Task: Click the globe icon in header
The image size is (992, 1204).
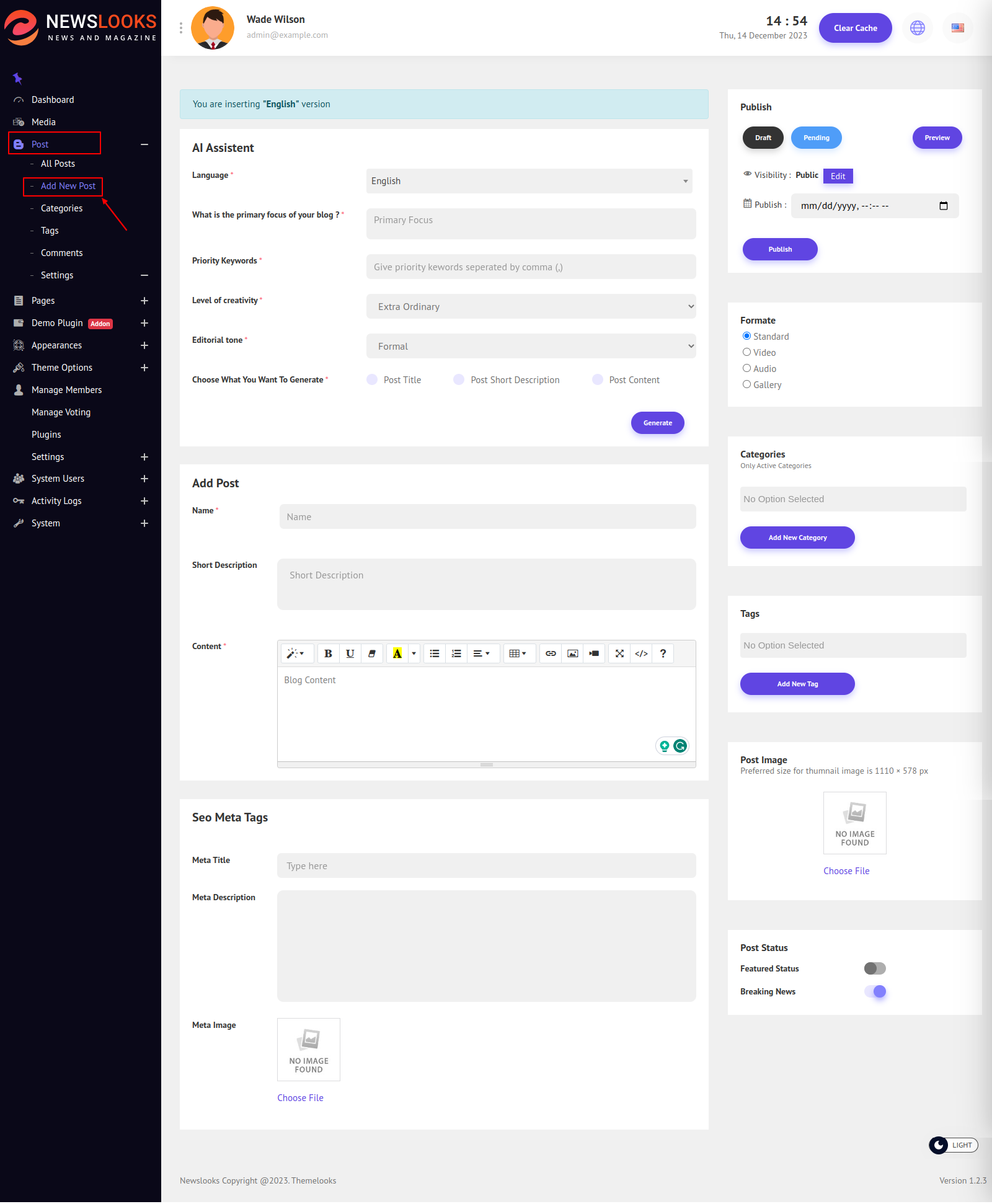Action: 917,28
